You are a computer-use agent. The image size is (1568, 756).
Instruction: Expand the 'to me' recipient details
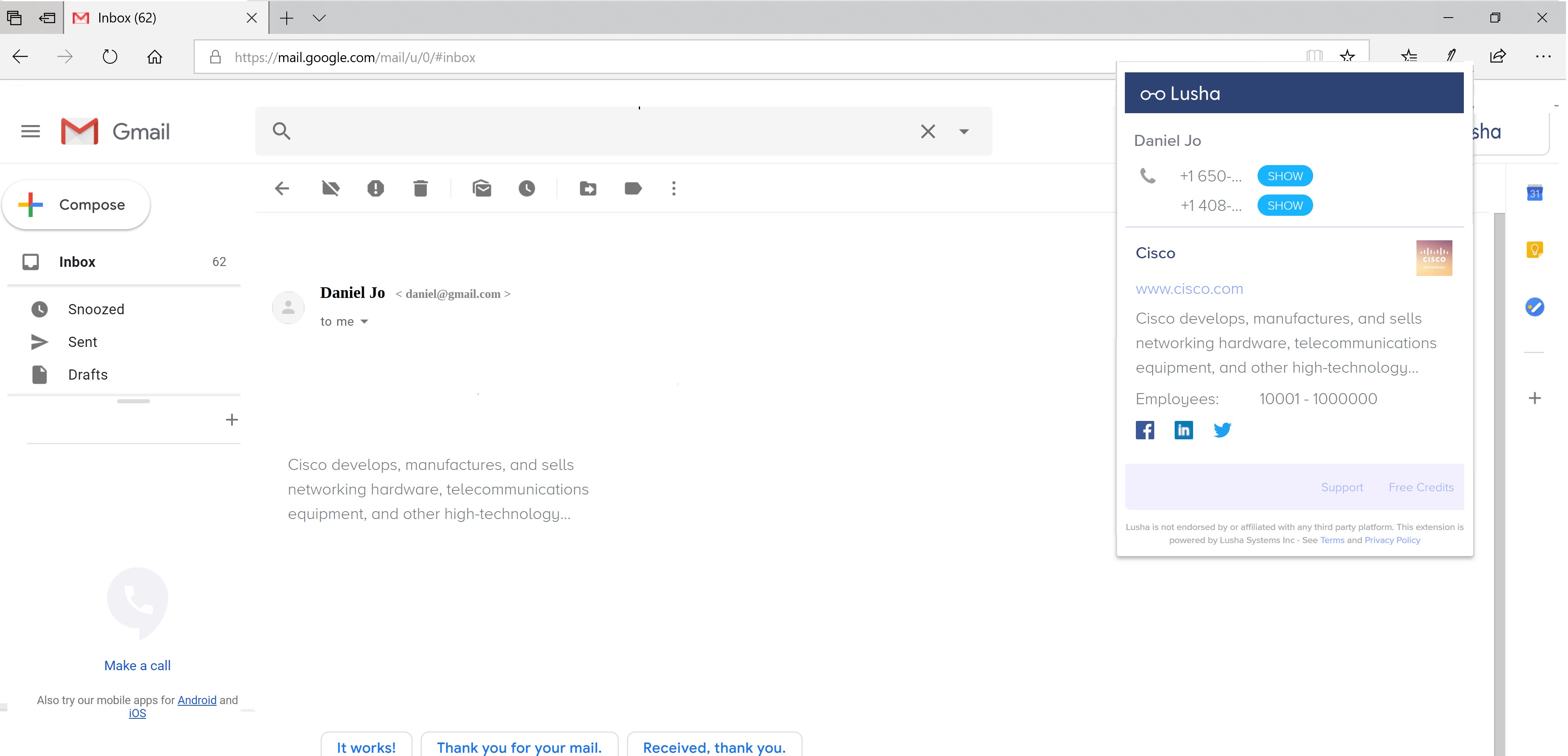pos(365,322)
